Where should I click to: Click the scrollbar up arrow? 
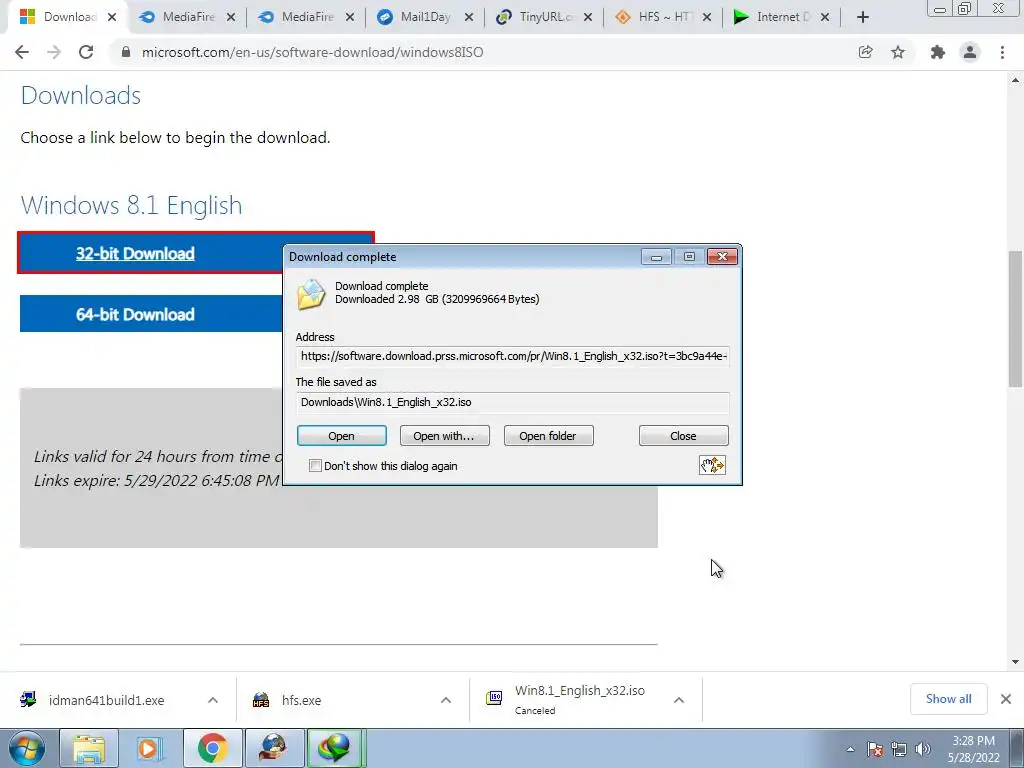tap(1015, 80)
